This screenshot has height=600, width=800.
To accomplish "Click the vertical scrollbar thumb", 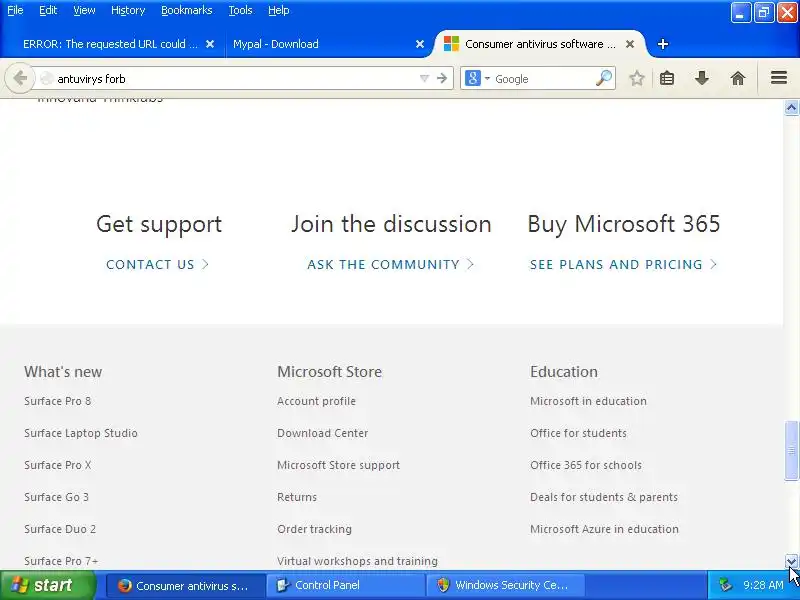I will (x=791, y=451).
